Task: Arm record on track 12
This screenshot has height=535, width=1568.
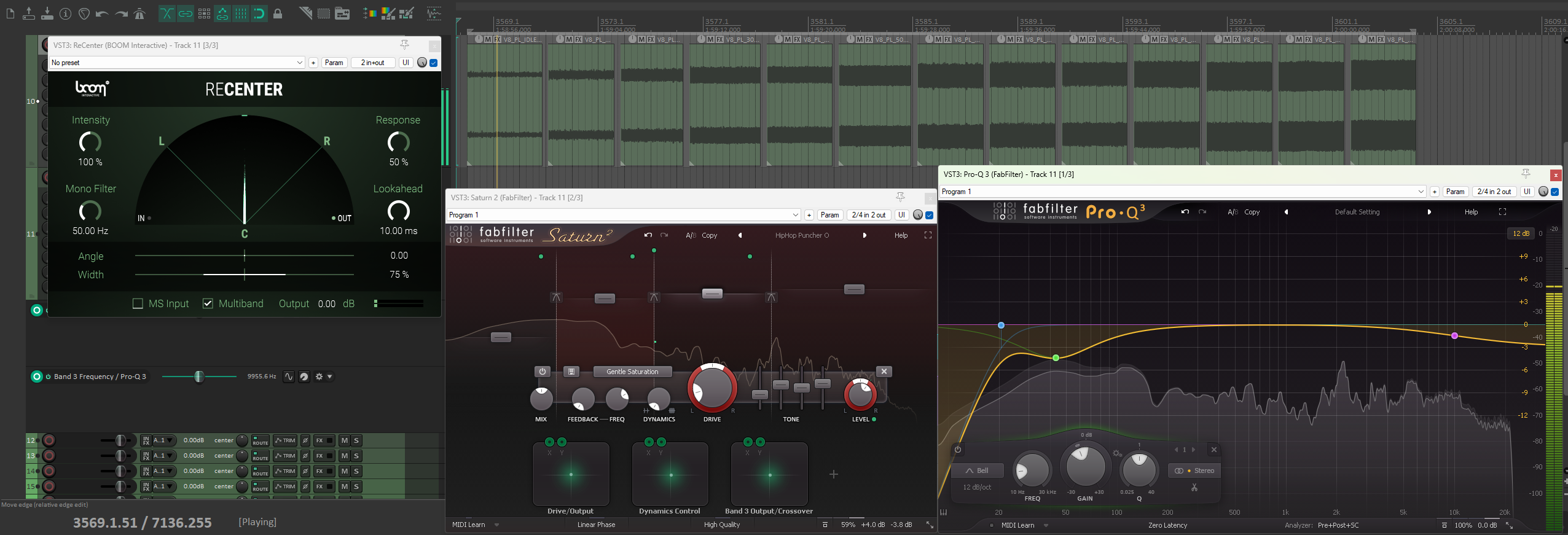Action: [49, 440]
